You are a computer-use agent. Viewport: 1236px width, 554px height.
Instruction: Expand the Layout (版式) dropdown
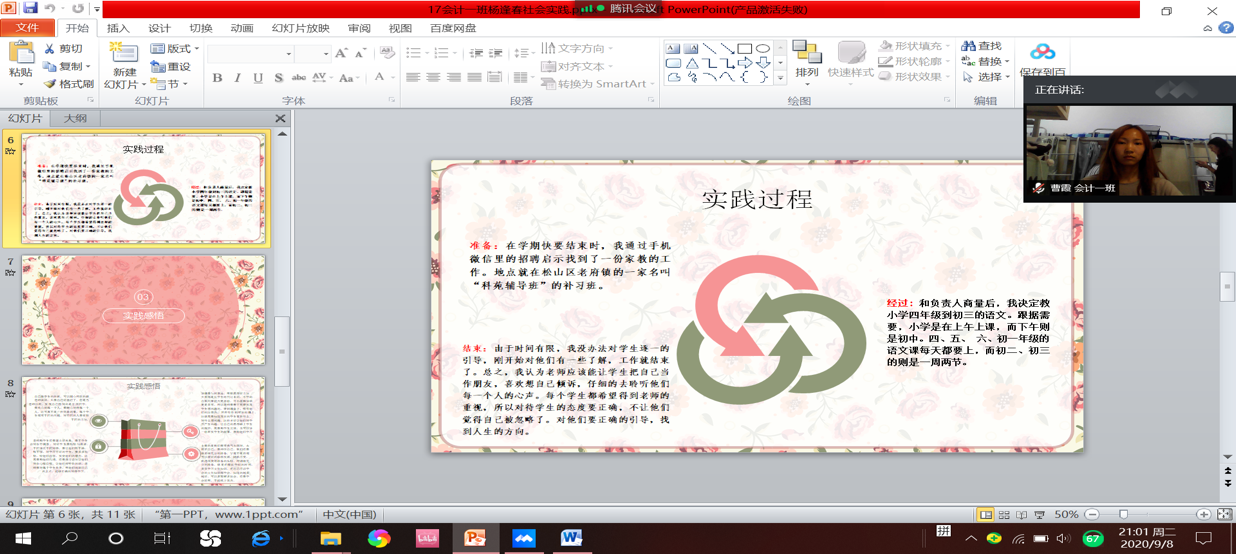coord(176,48)
